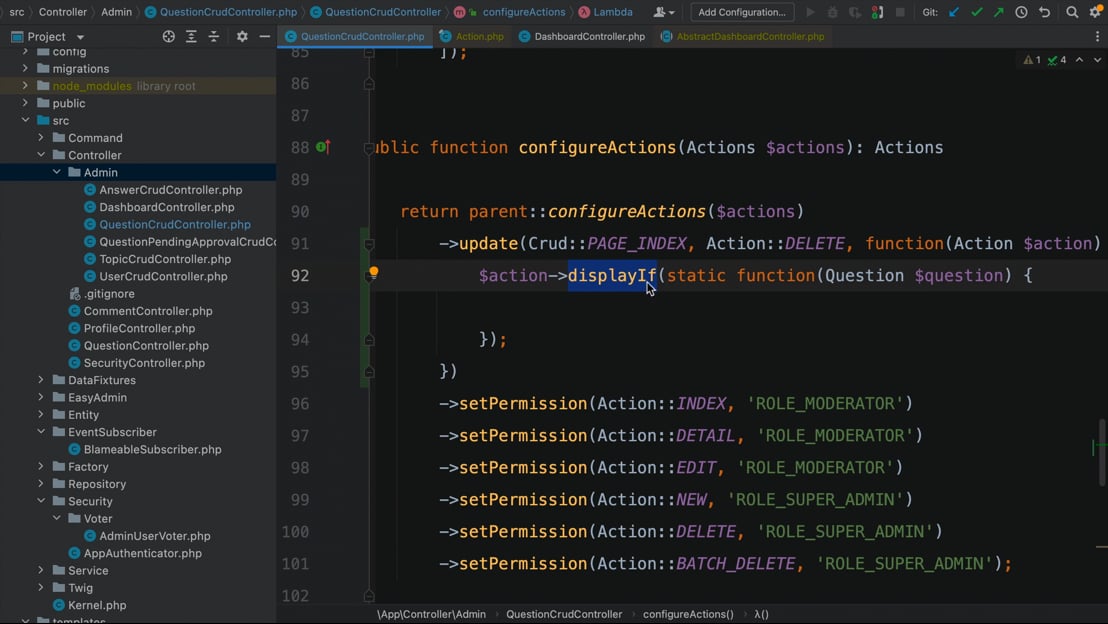Open AnswerCrudController.php in project tree

pyautogui.click(x=170, y=189)
